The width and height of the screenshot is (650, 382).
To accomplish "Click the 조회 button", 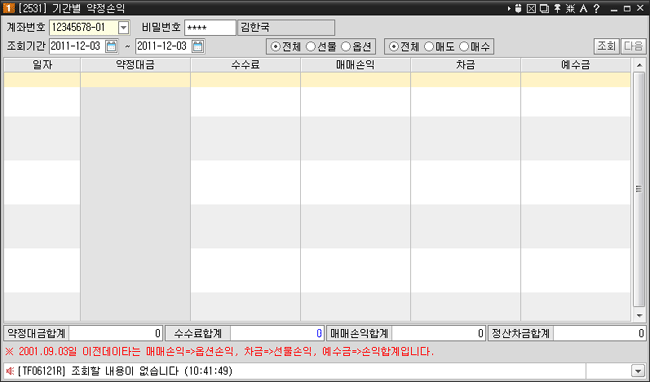I will 606,46.
